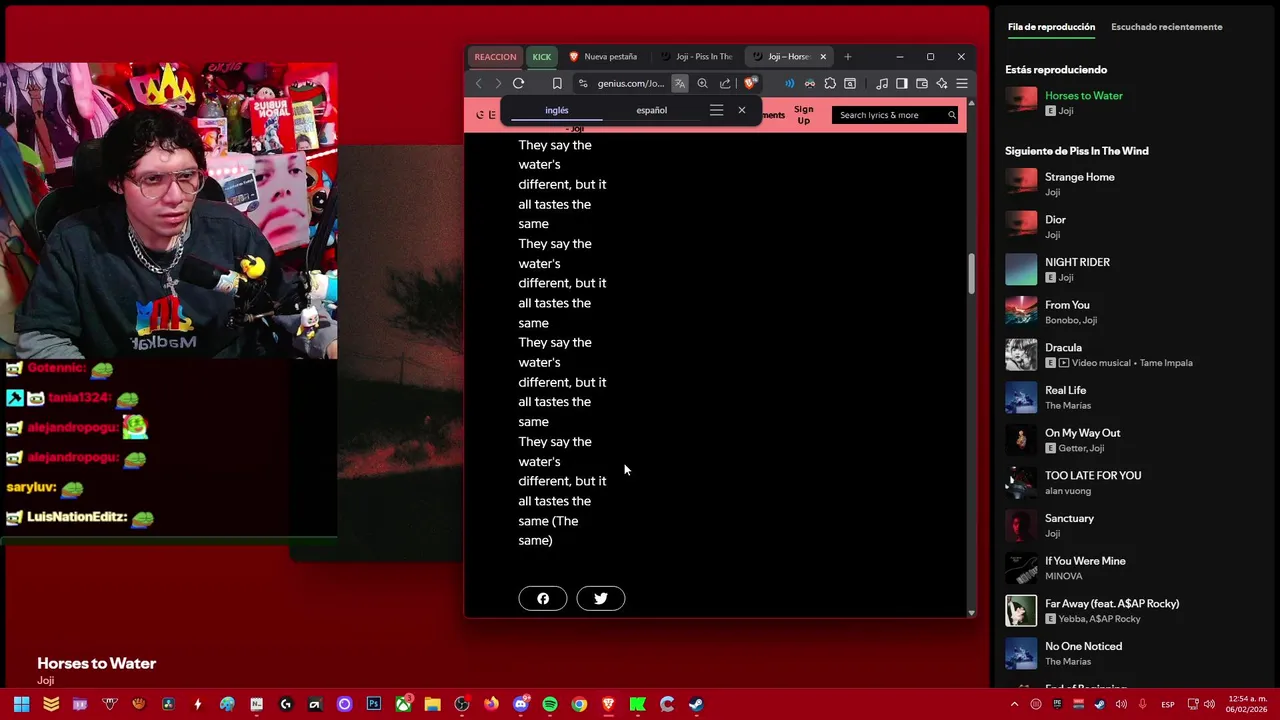The image size is (1280, 720).
Task: Select the inglés tab in the translate popup
Action: 557,110
